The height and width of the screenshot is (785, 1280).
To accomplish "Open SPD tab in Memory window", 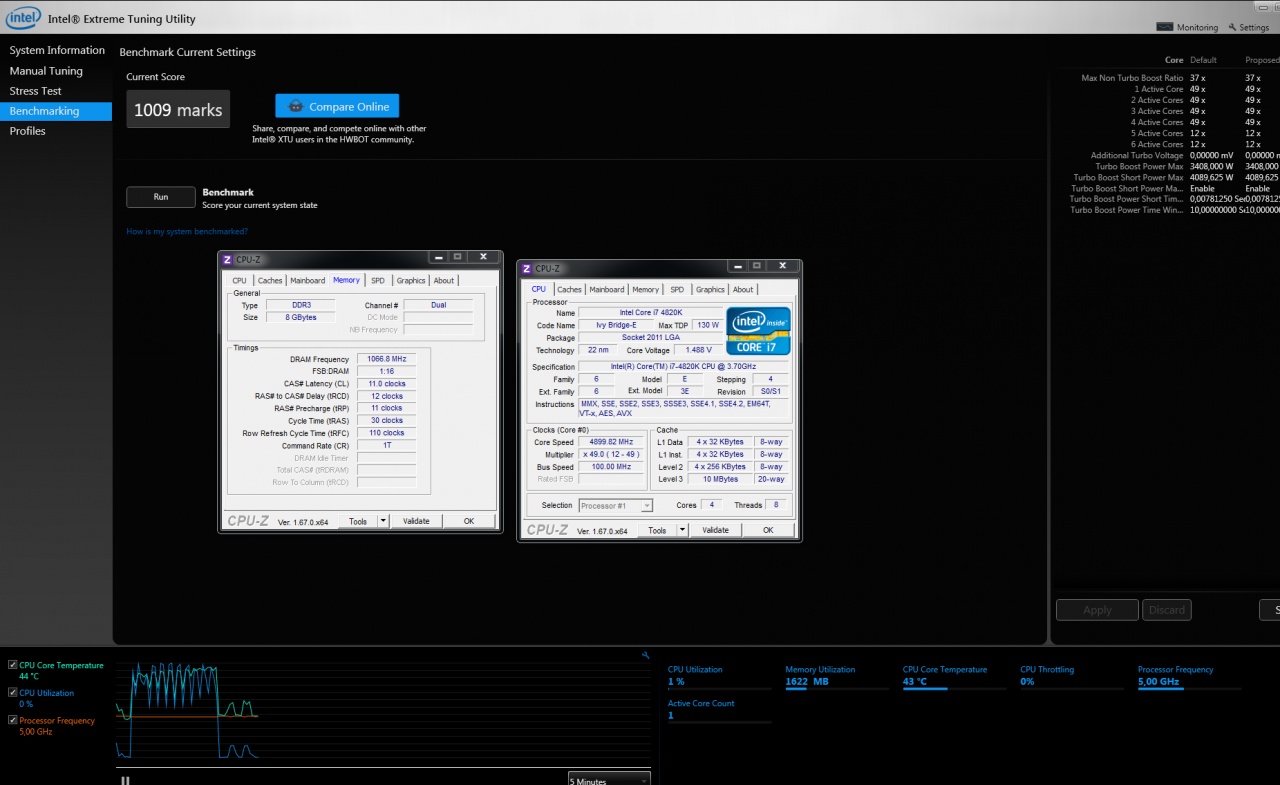I will [x=378, y=280].
